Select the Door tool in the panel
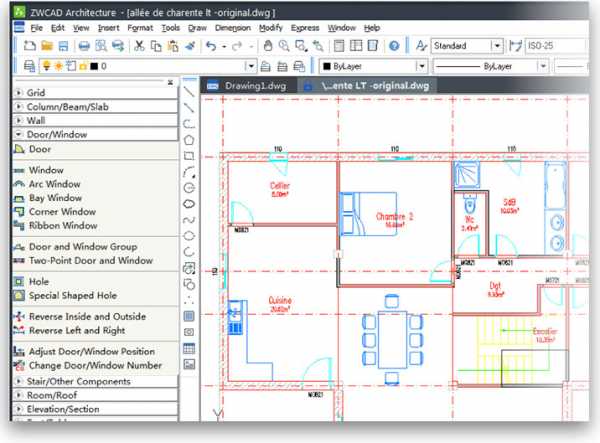 (40, 149)
